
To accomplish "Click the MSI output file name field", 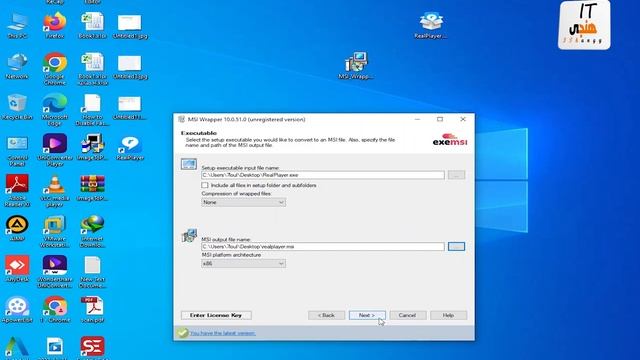I will (x=322, y=247).
